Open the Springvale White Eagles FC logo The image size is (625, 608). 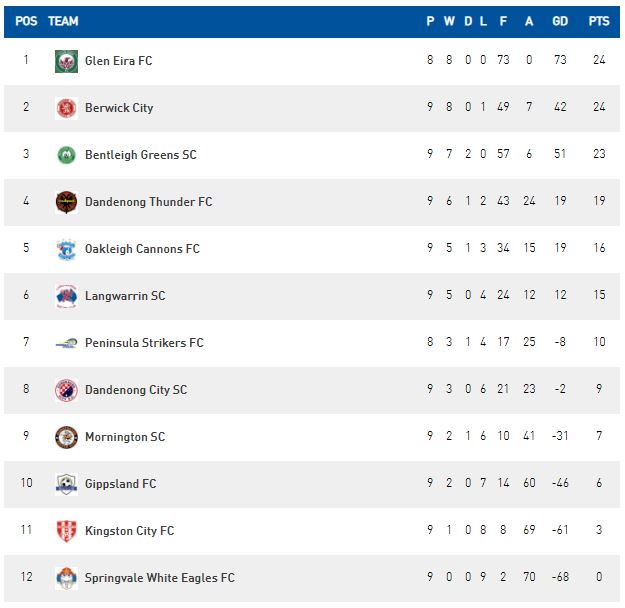(66, 578)
